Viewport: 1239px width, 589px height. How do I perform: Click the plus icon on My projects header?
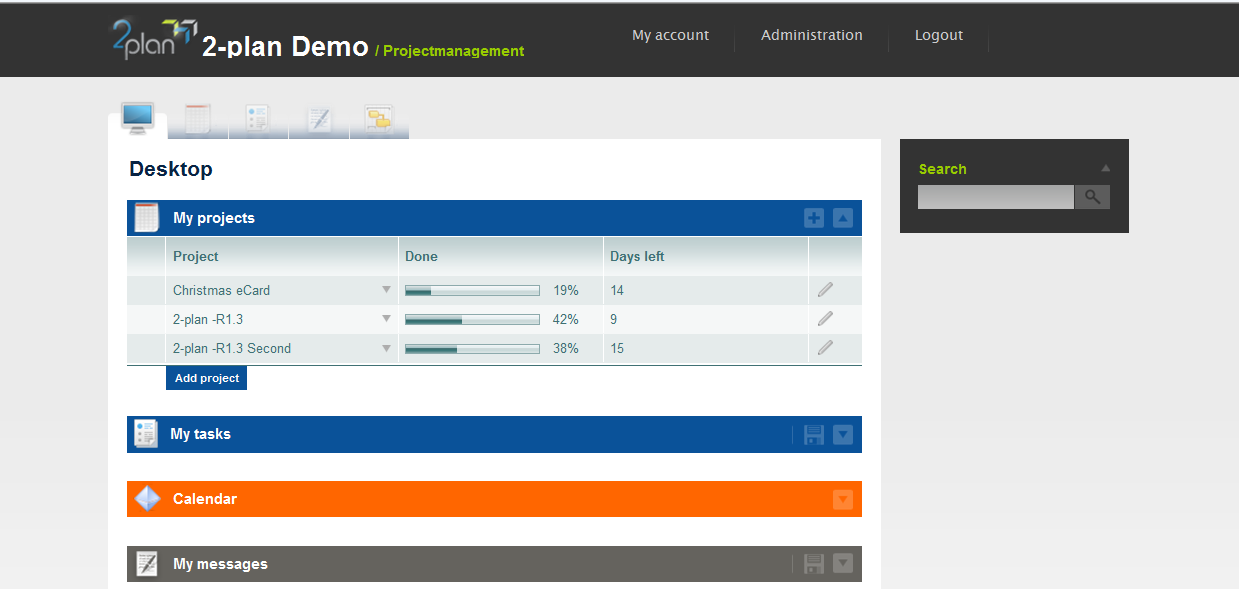pos(813,217)
